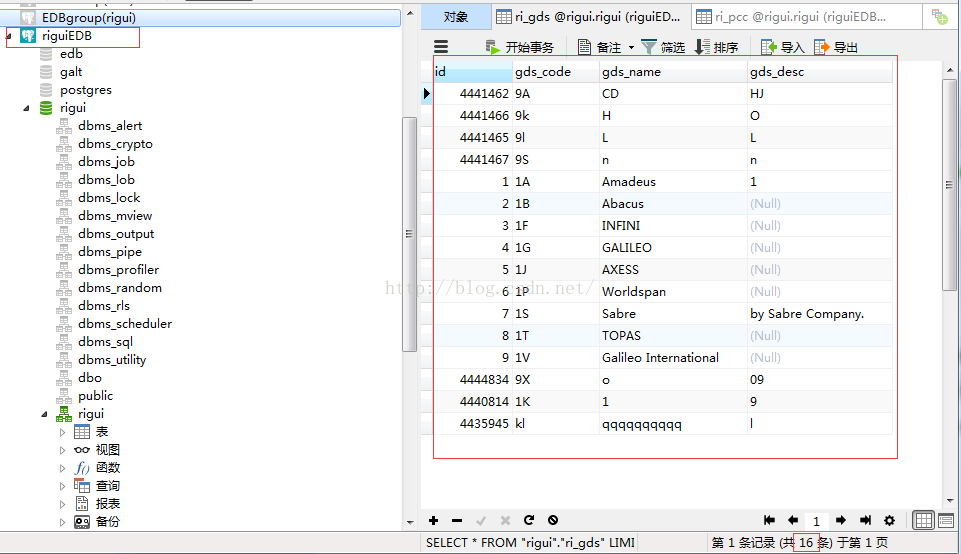Switch to grid view
Viewport: 961px width, 554px height.
(x=924, y=520)
